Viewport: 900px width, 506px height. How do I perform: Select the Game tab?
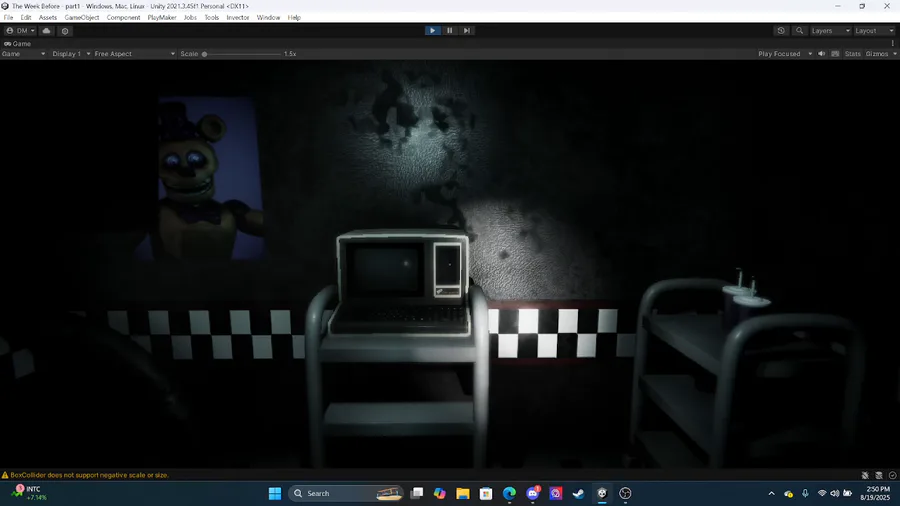click(x=17, y=43)
